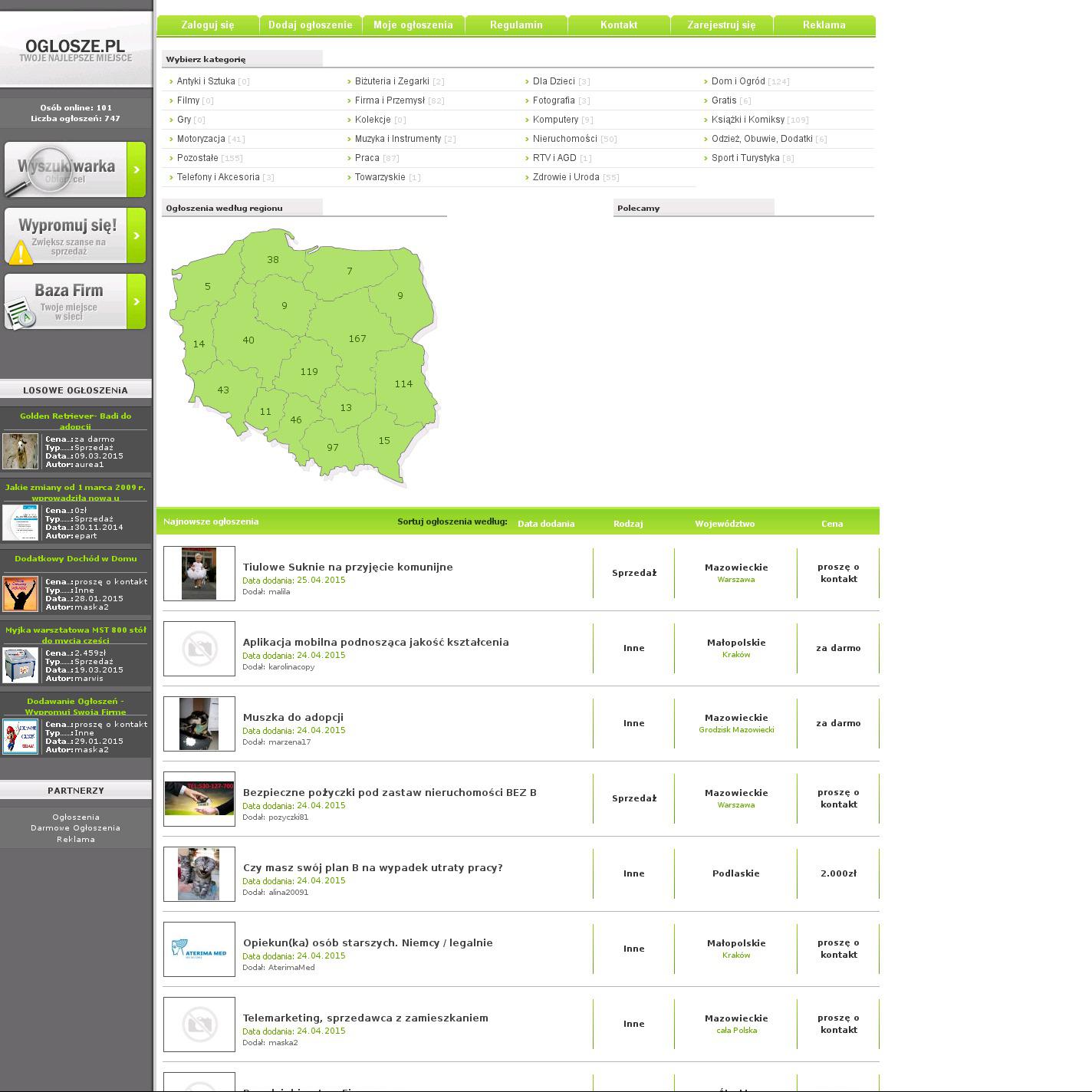Go to Dodaj ogłoszenie in the menu

coord(311,25)
